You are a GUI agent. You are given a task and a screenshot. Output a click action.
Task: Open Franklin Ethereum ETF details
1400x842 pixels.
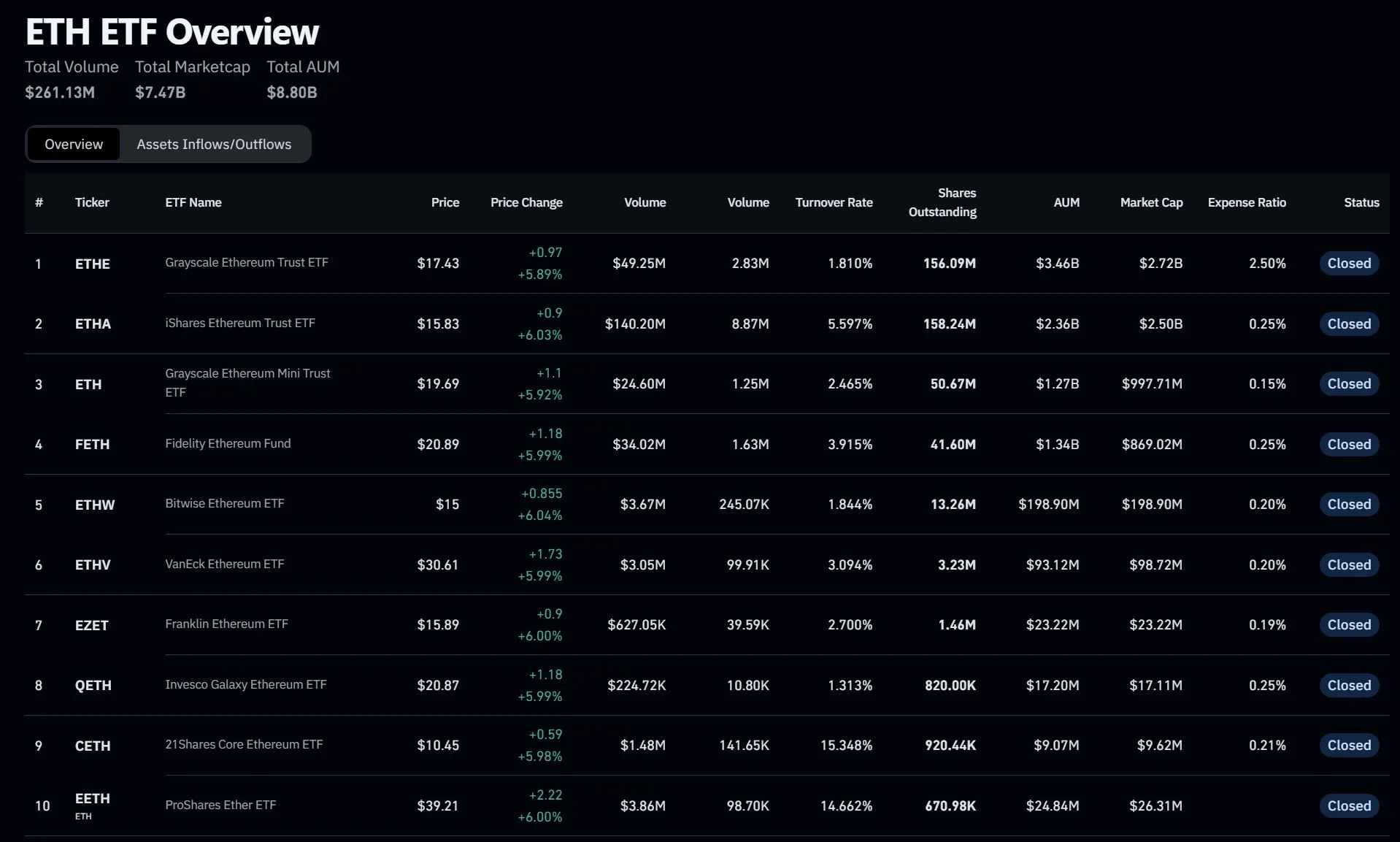[226, 624]
